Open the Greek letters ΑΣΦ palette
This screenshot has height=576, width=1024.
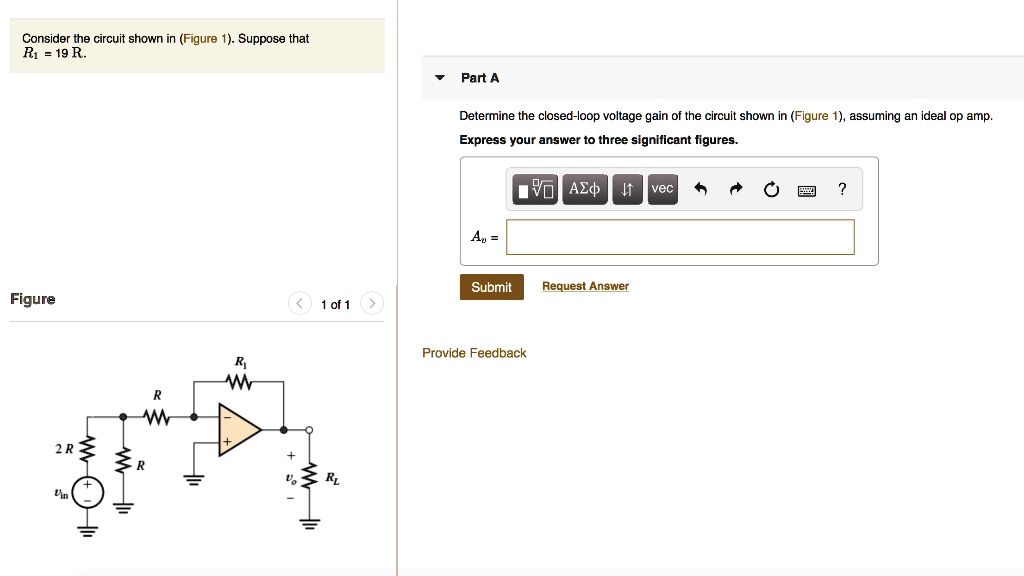point(584,188)
